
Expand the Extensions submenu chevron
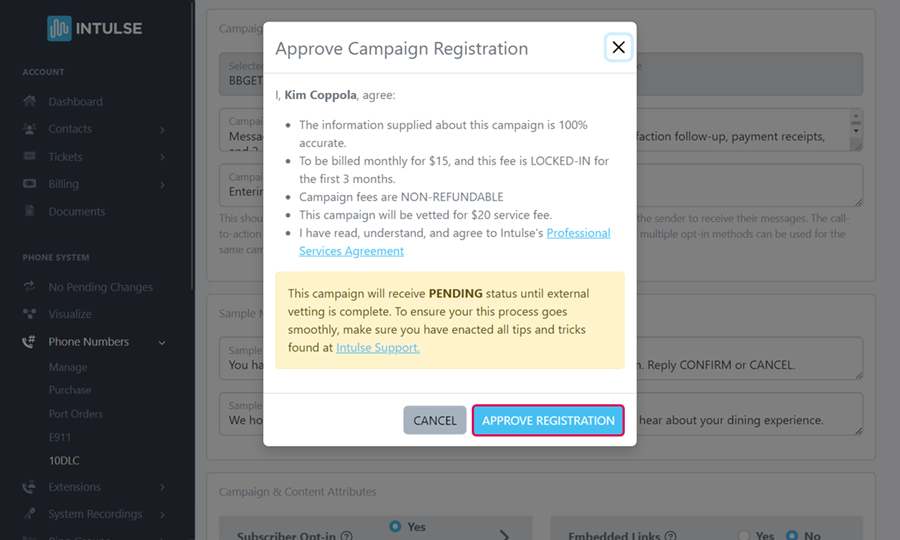click(162, 488)
